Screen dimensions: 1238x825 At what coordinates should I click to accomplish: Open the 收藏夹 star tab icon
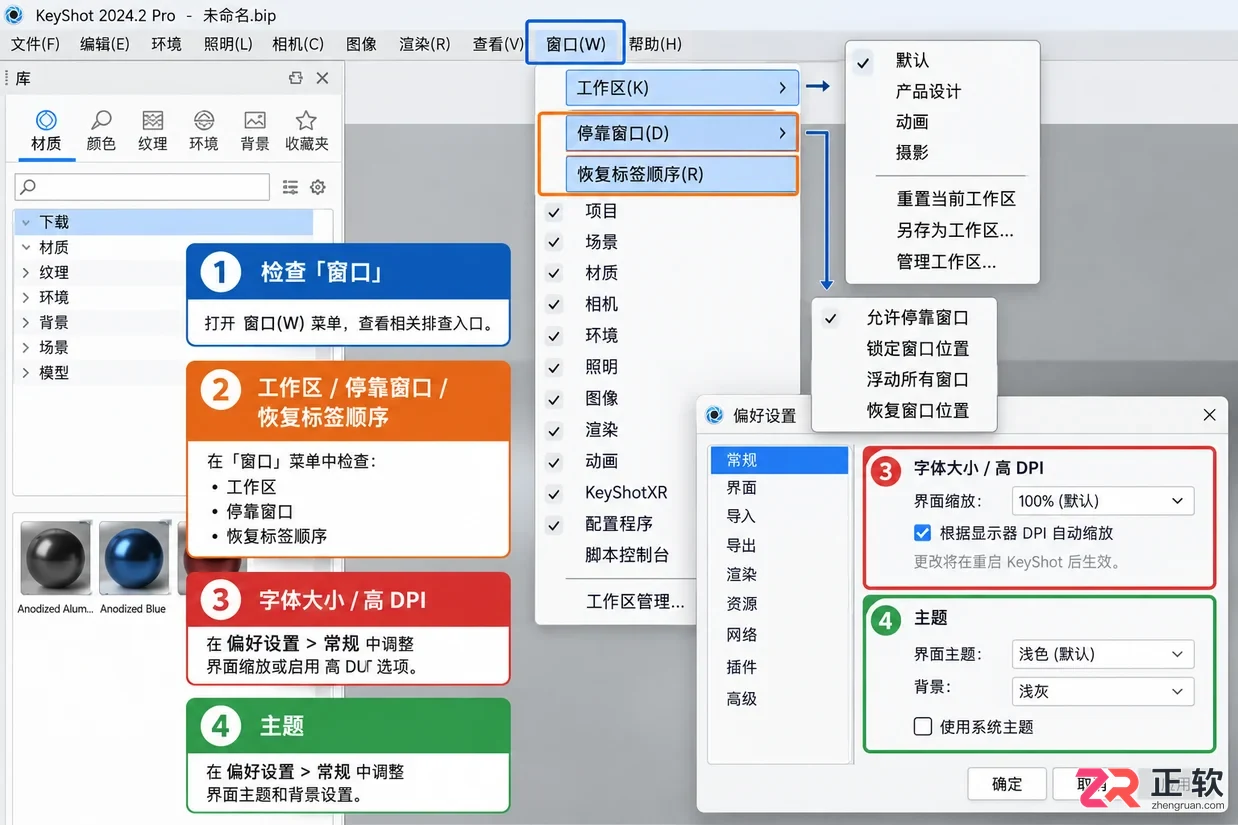[x=306, y=120]
